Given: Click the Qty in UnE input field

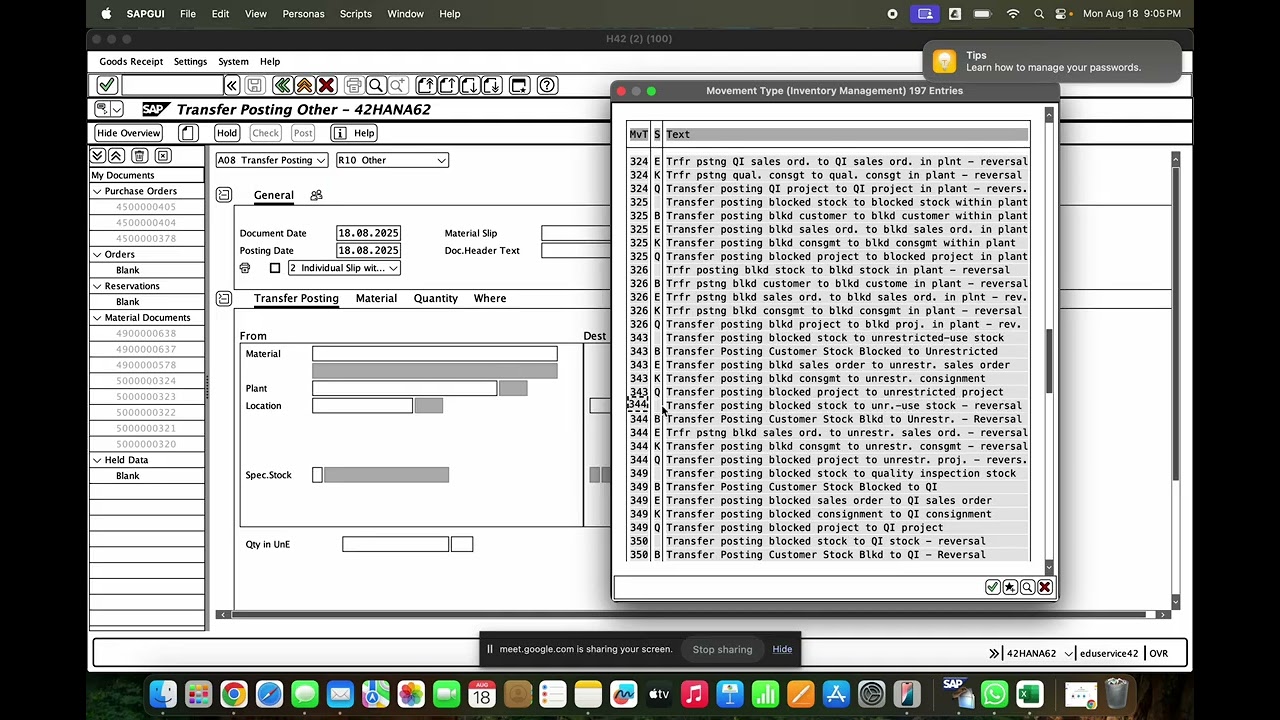Looking at the screenshot, I should pyautogui.click(x=395, y=544).
